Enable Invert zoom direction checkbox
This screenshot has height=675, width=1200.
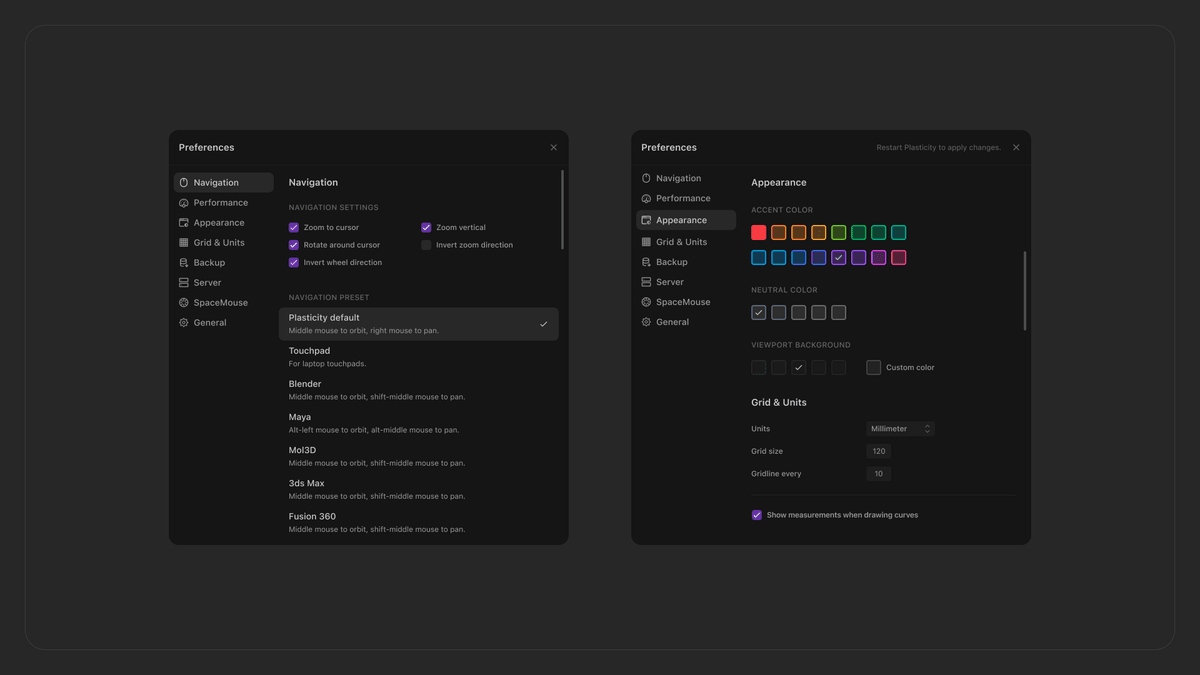(x=426, y=245)
